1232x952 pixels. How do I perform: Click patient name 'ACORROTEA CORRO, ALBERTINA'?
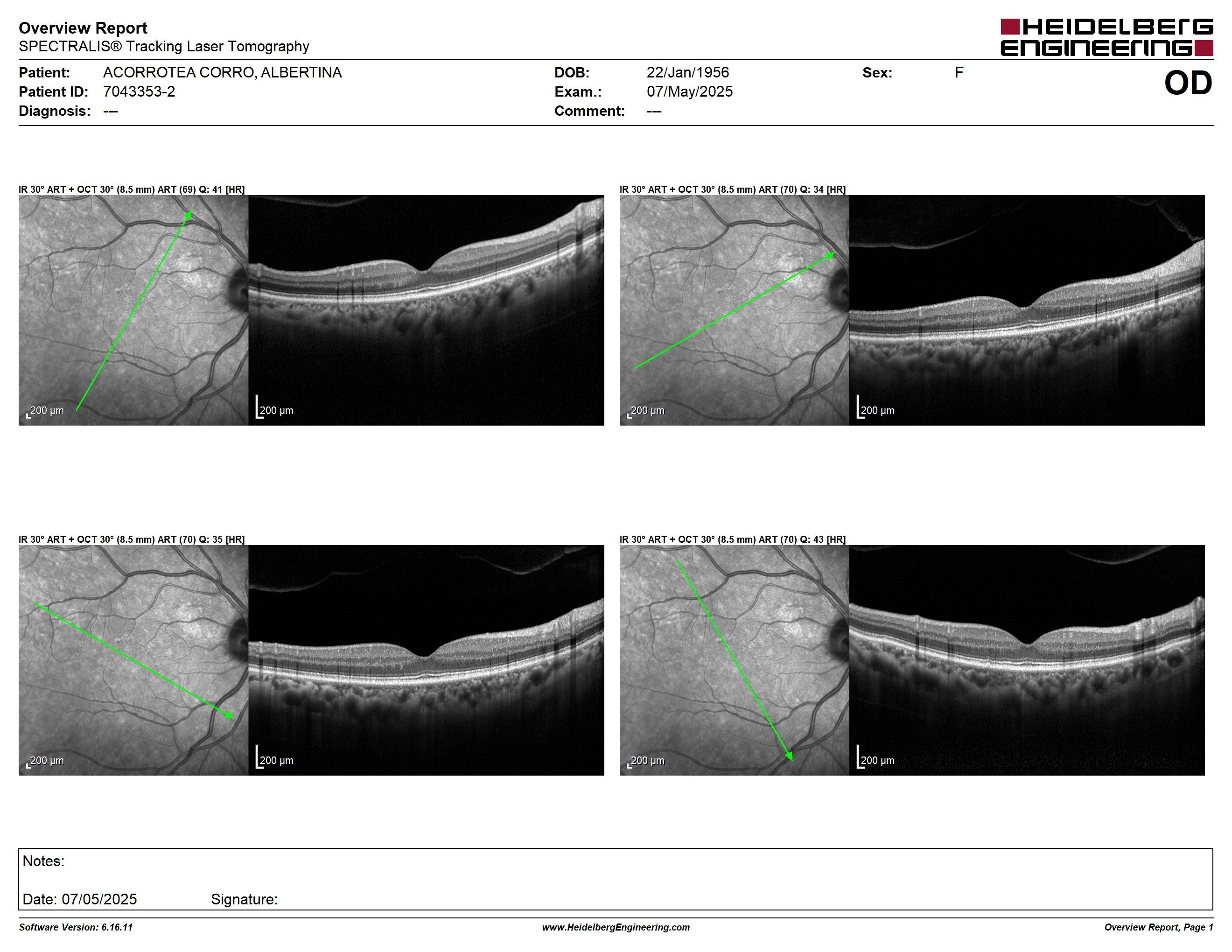pos(222,73)
